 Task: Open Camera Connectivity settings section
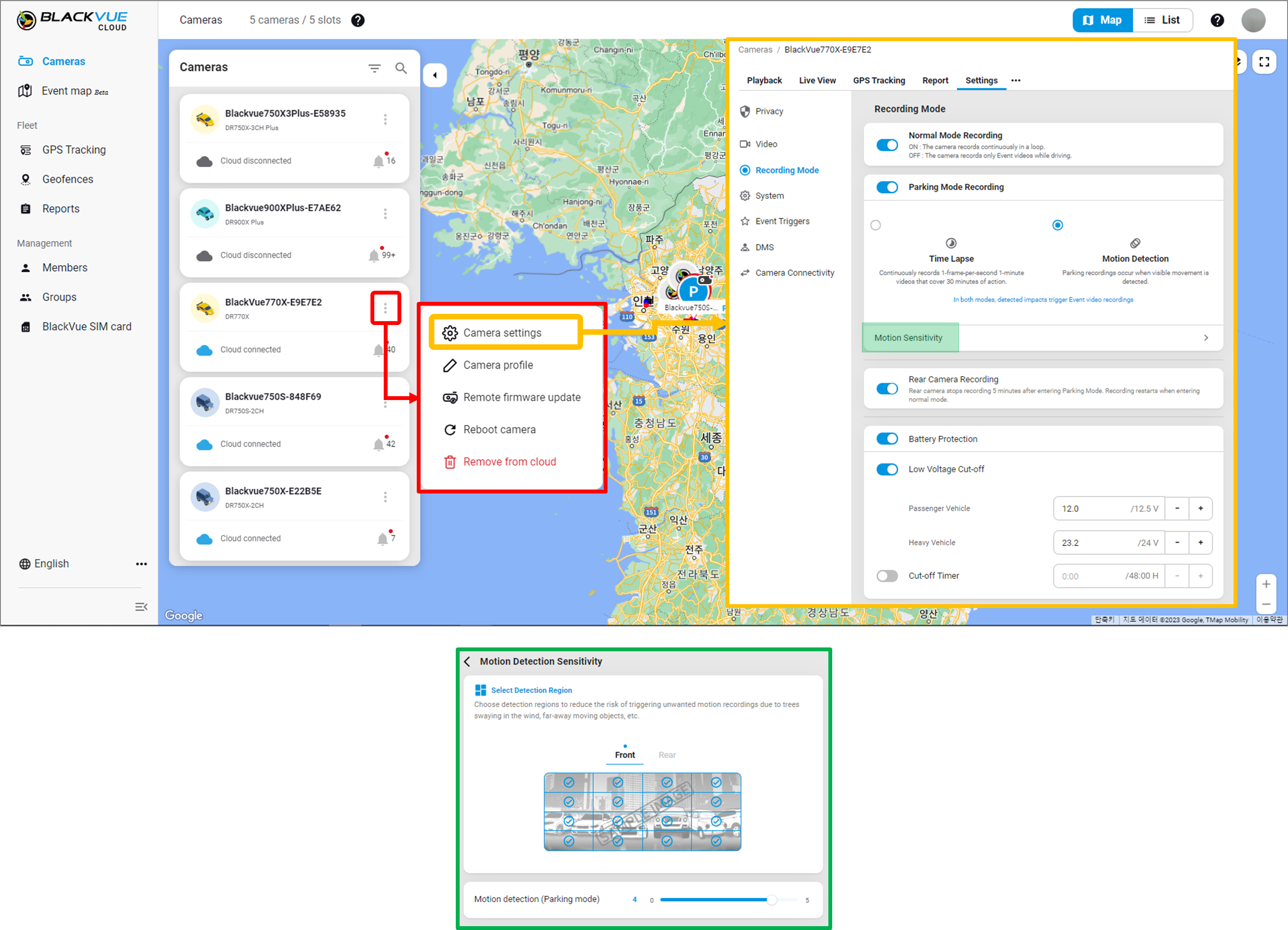point(787,273)
